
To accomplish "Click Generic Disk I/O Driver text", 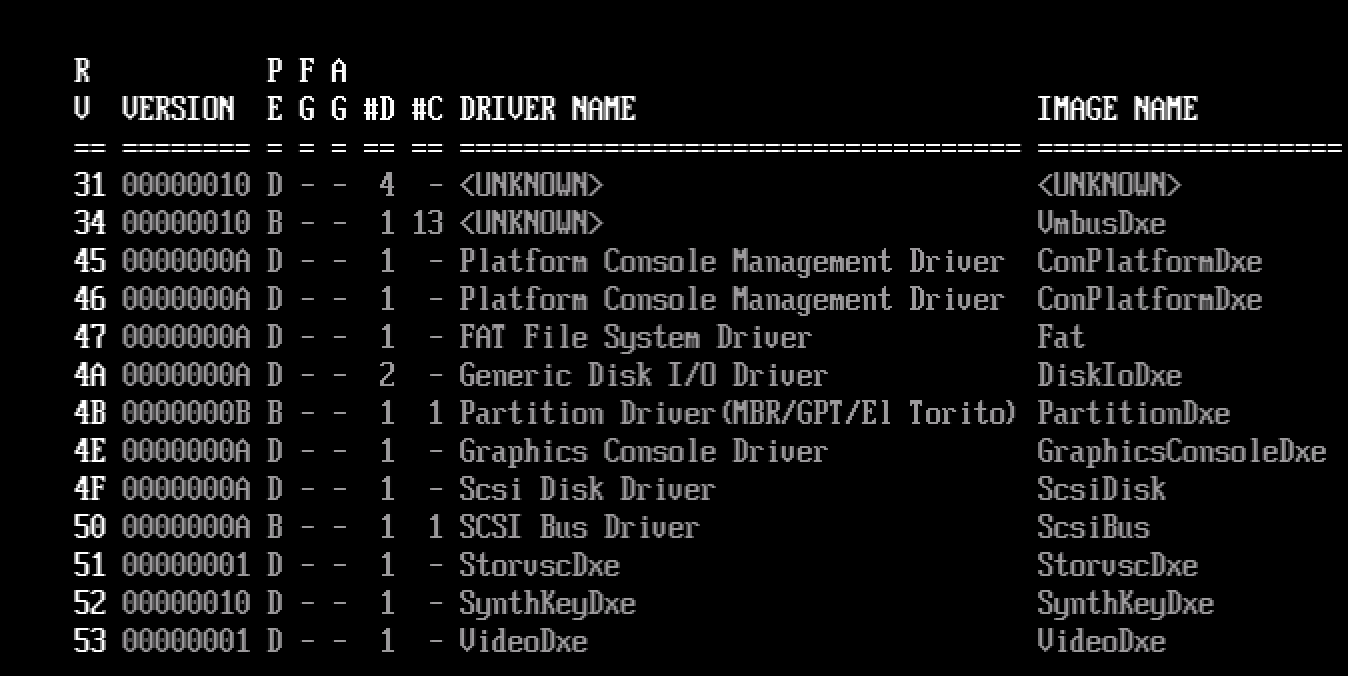I will pos(643,375).
